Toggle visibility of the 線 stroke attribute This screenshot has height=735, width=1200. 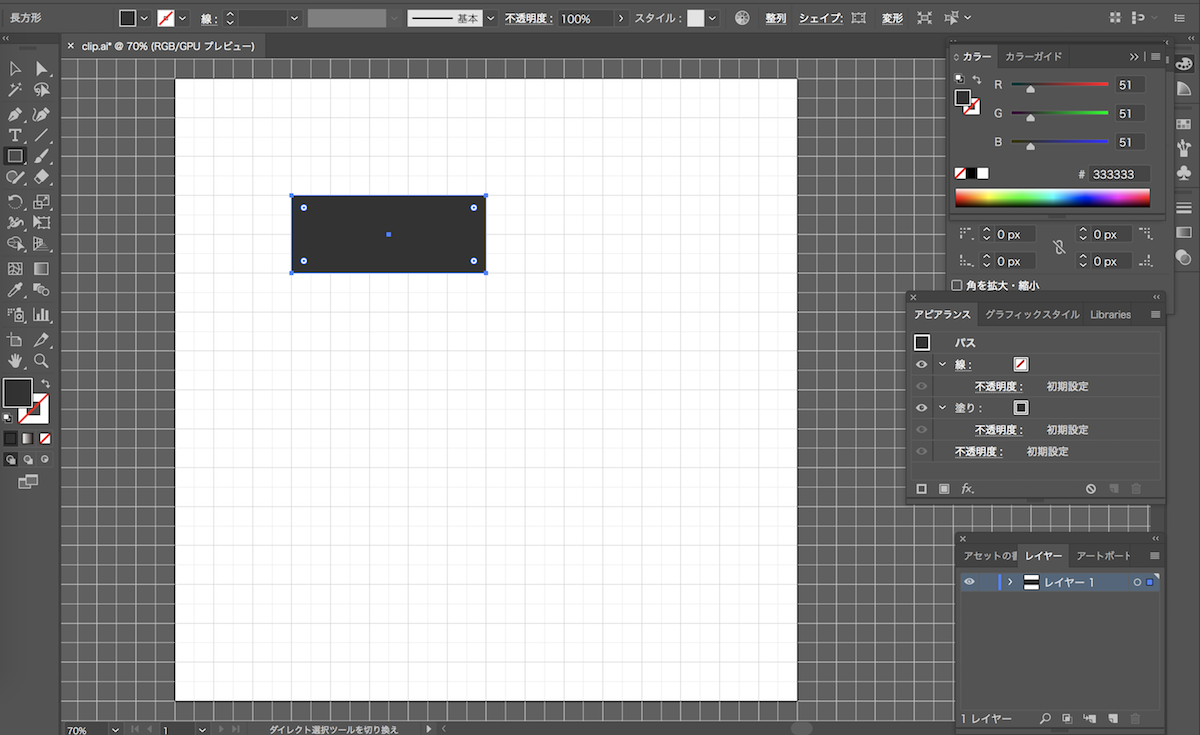(x=921, y=365)
